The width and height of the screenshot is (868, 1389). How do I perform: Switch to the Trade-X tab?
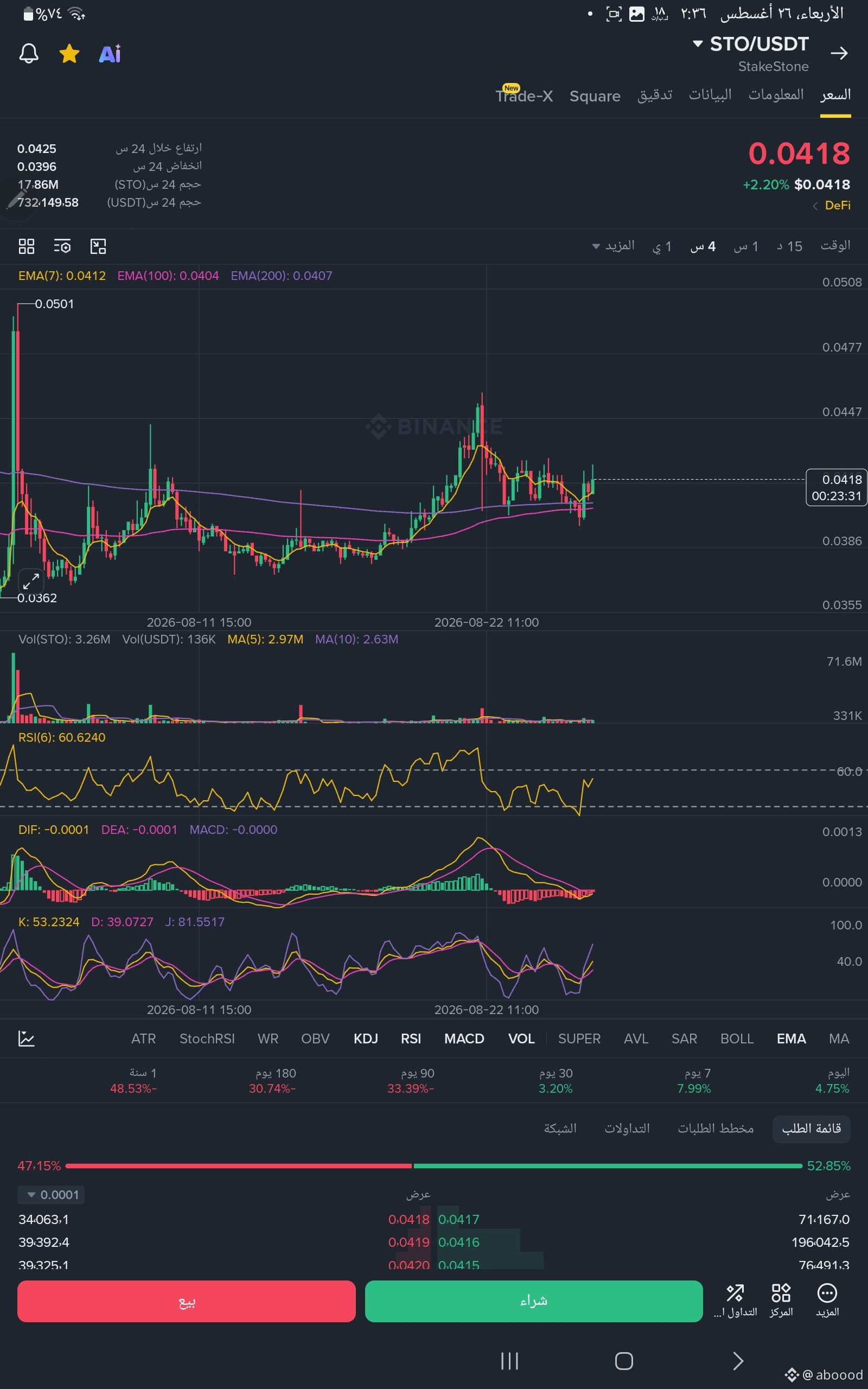click(524, 95)
